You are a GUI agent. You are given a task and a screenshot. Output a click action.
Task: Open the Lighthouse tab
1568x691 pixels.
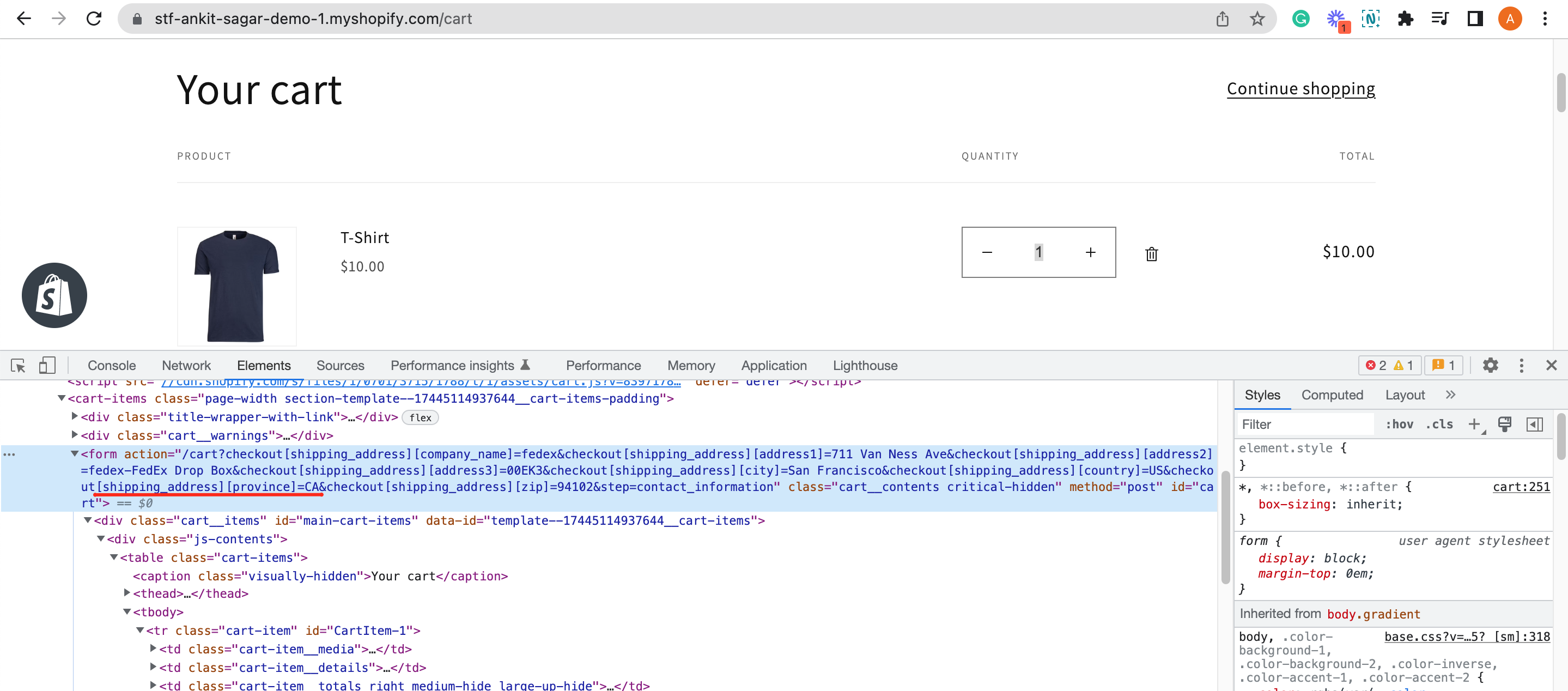(x=865, y=365)
